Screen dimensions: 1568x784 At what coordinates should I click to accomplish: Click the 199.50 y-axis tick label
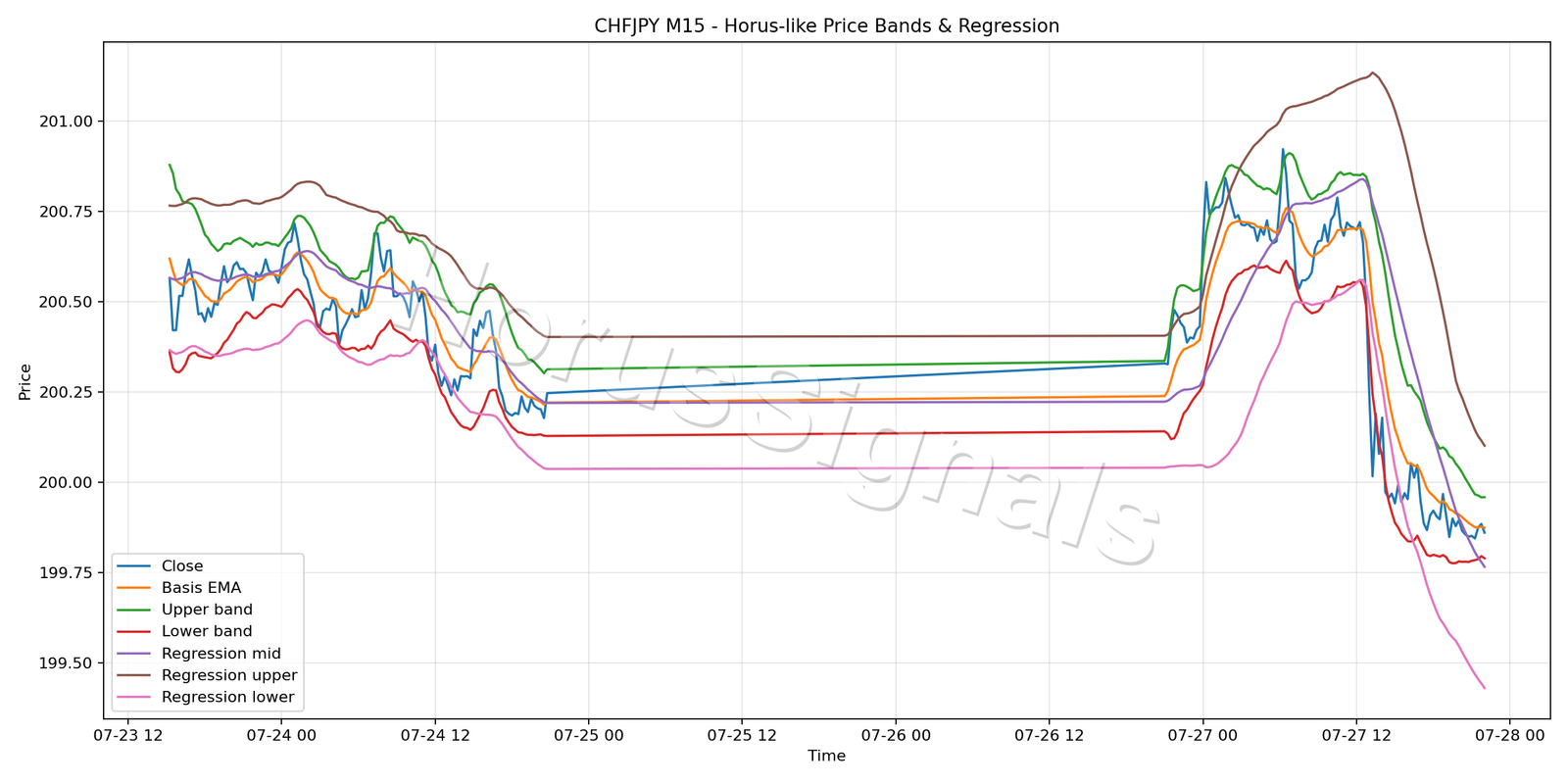coord(66,663)
